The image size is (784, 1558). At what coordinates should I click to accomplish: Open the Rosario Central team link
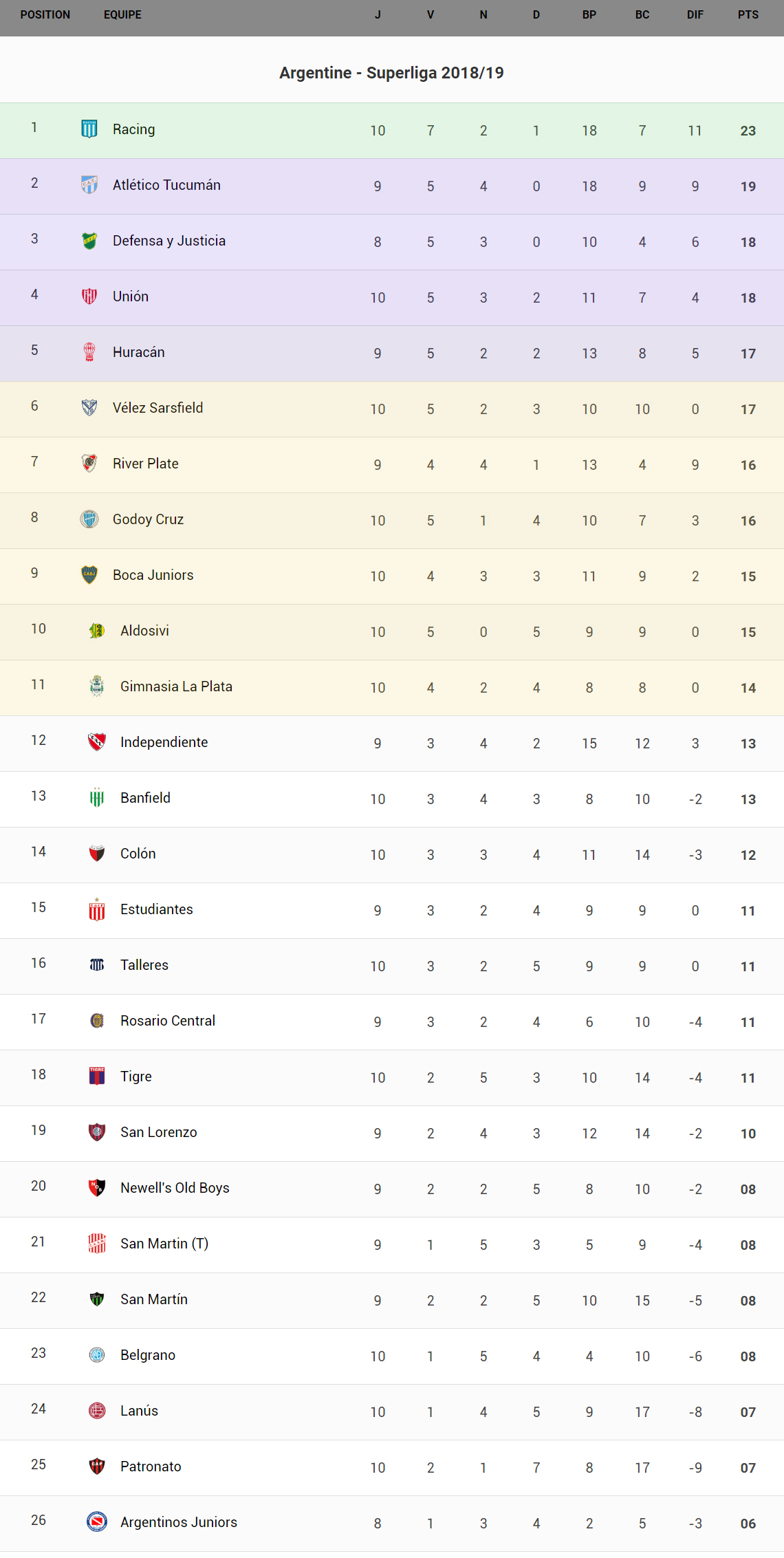click(168, 1021)
